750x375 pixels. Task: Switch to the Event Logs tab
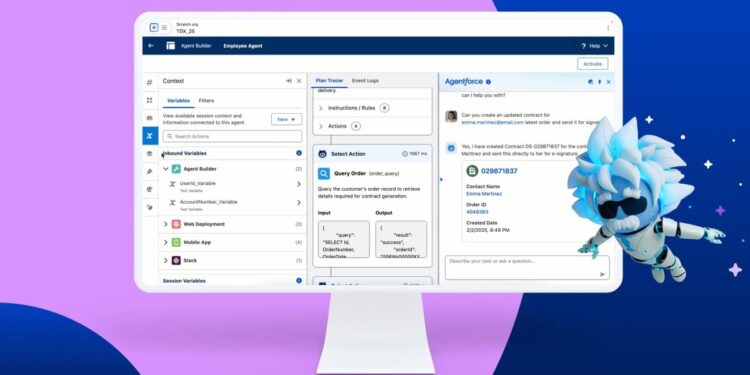coord(365,80)
